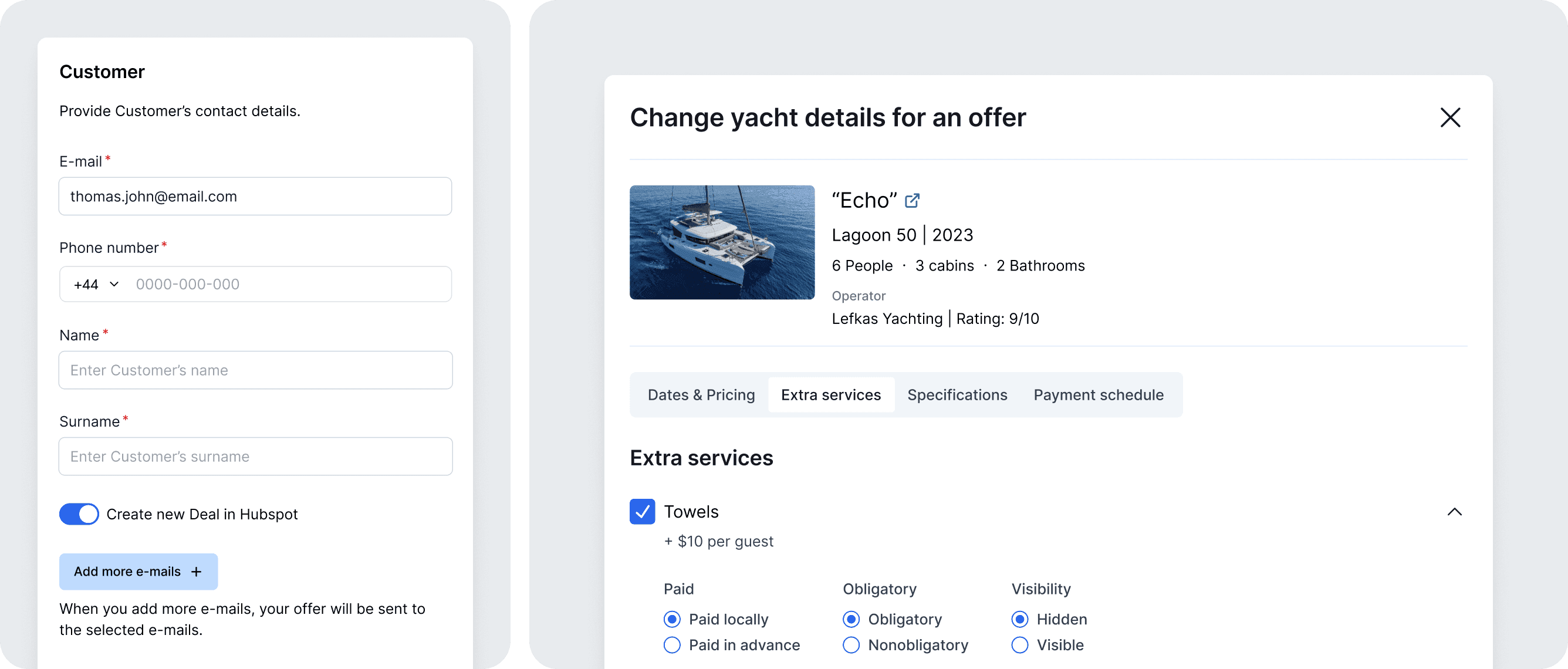Open the Specifications tab
1568x669 pixels.
(x=957, y=395)
